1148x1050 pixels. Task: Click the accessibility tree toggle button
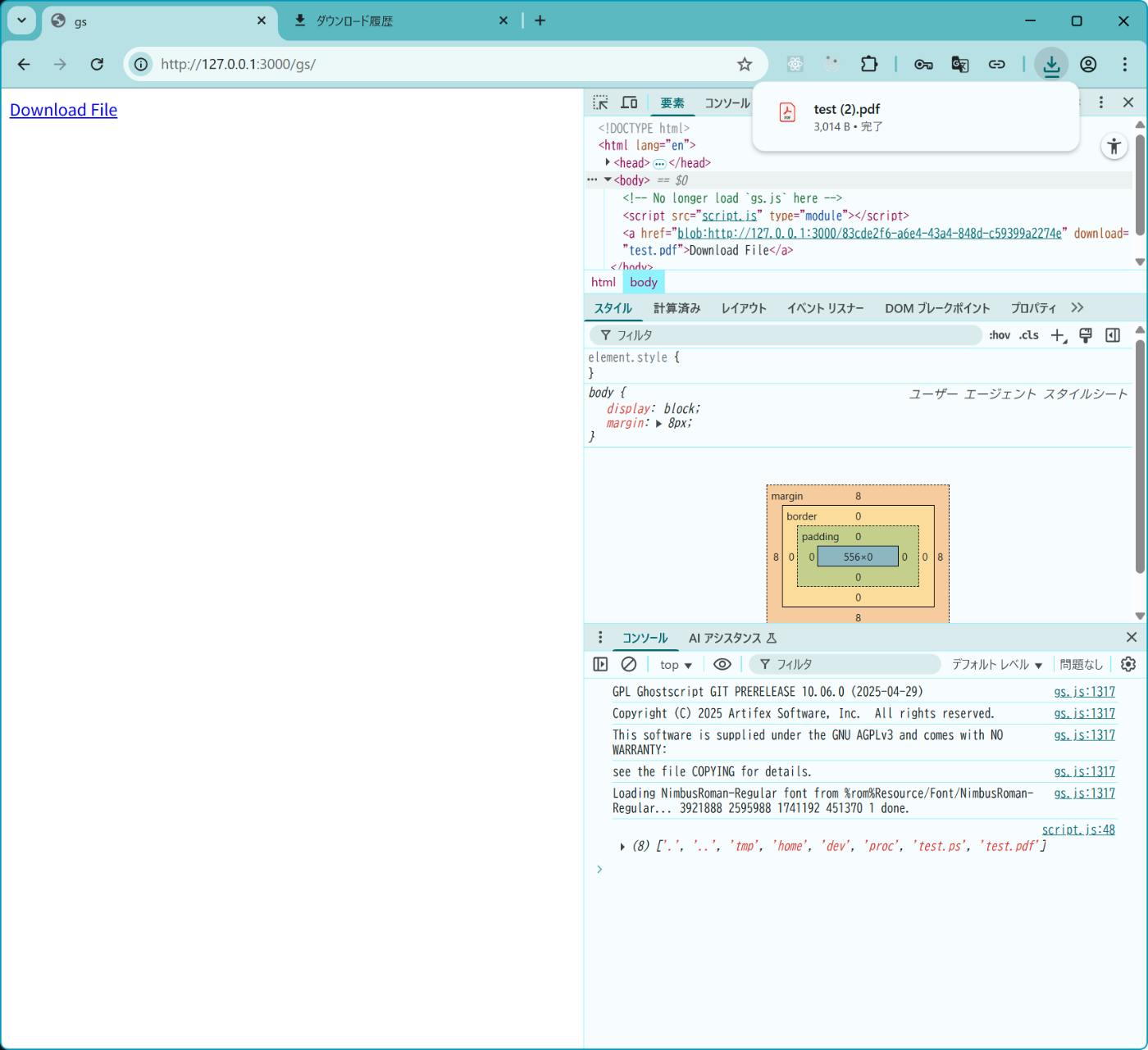[1114, 147]
